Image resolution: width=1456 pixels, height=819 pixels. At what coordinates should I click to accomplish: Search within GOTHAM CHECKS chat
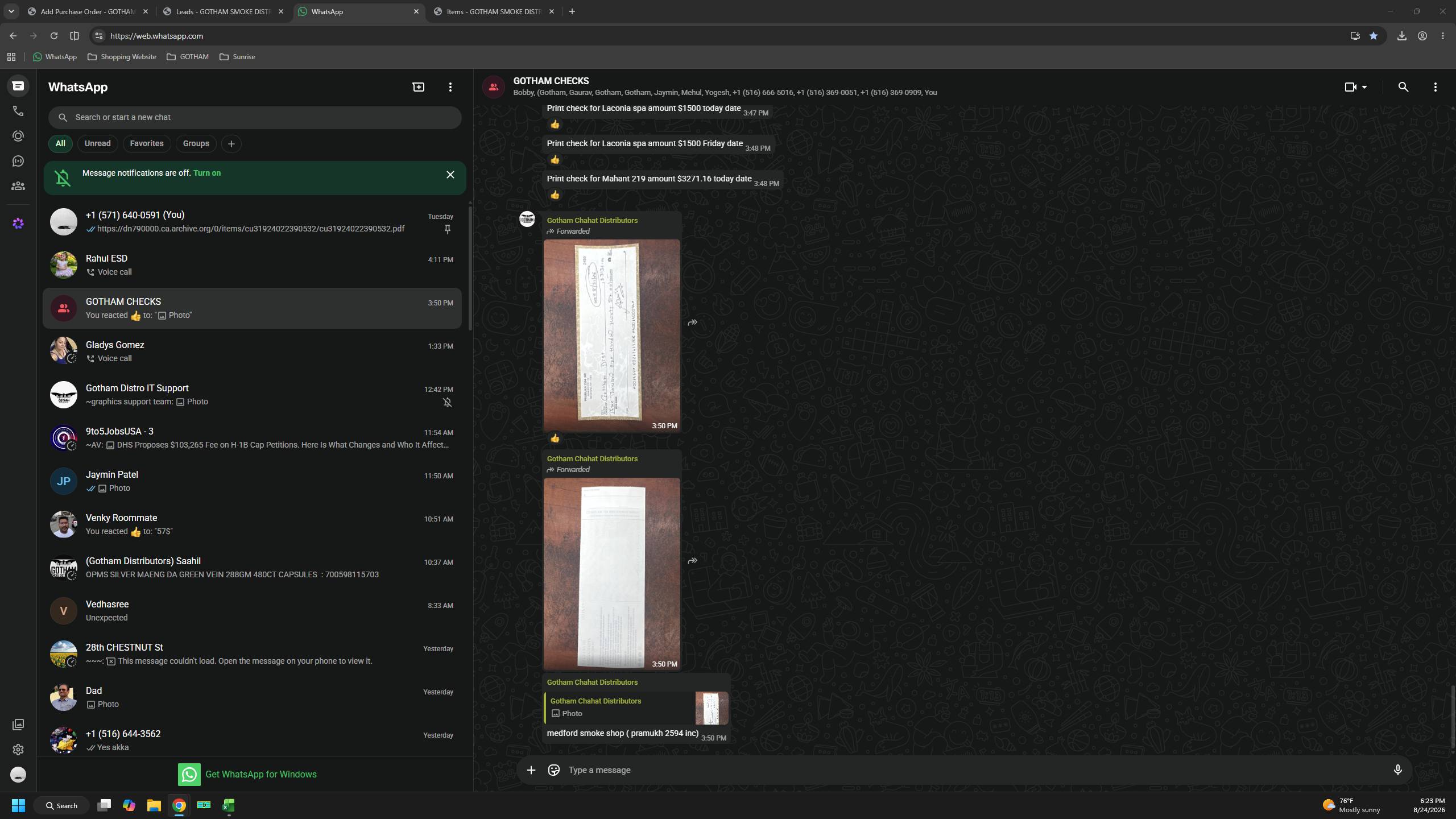click(x=1403, y=87)
